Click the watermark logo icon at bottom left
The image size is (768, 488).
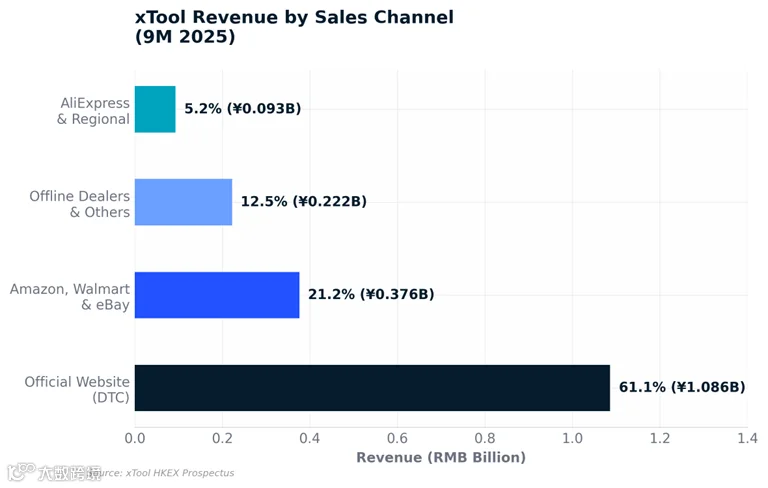click(21, 471)
